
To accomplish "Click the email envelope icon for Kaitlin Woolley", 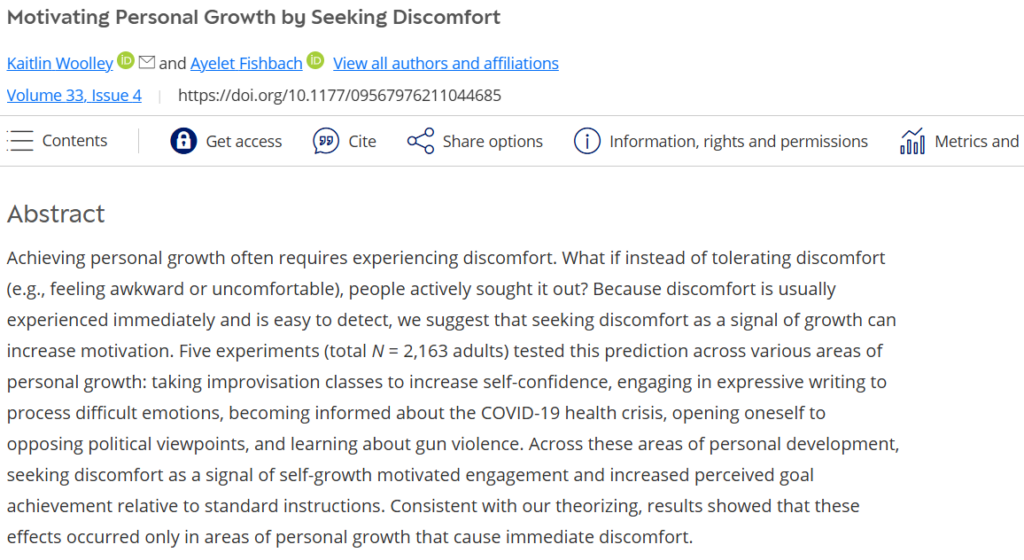I will pyautogui.click(x=147, y=63).
